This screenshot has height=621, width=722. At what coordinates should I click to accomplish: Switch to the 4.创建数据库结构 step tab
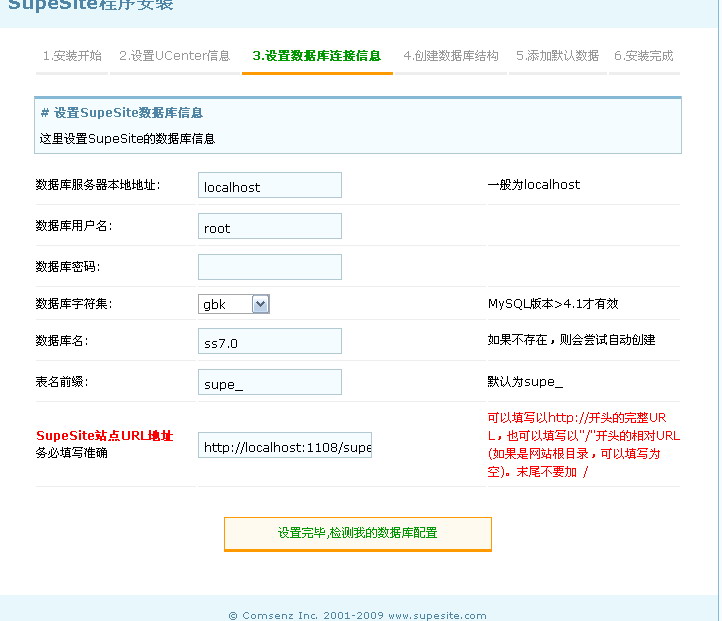point(451,56)
